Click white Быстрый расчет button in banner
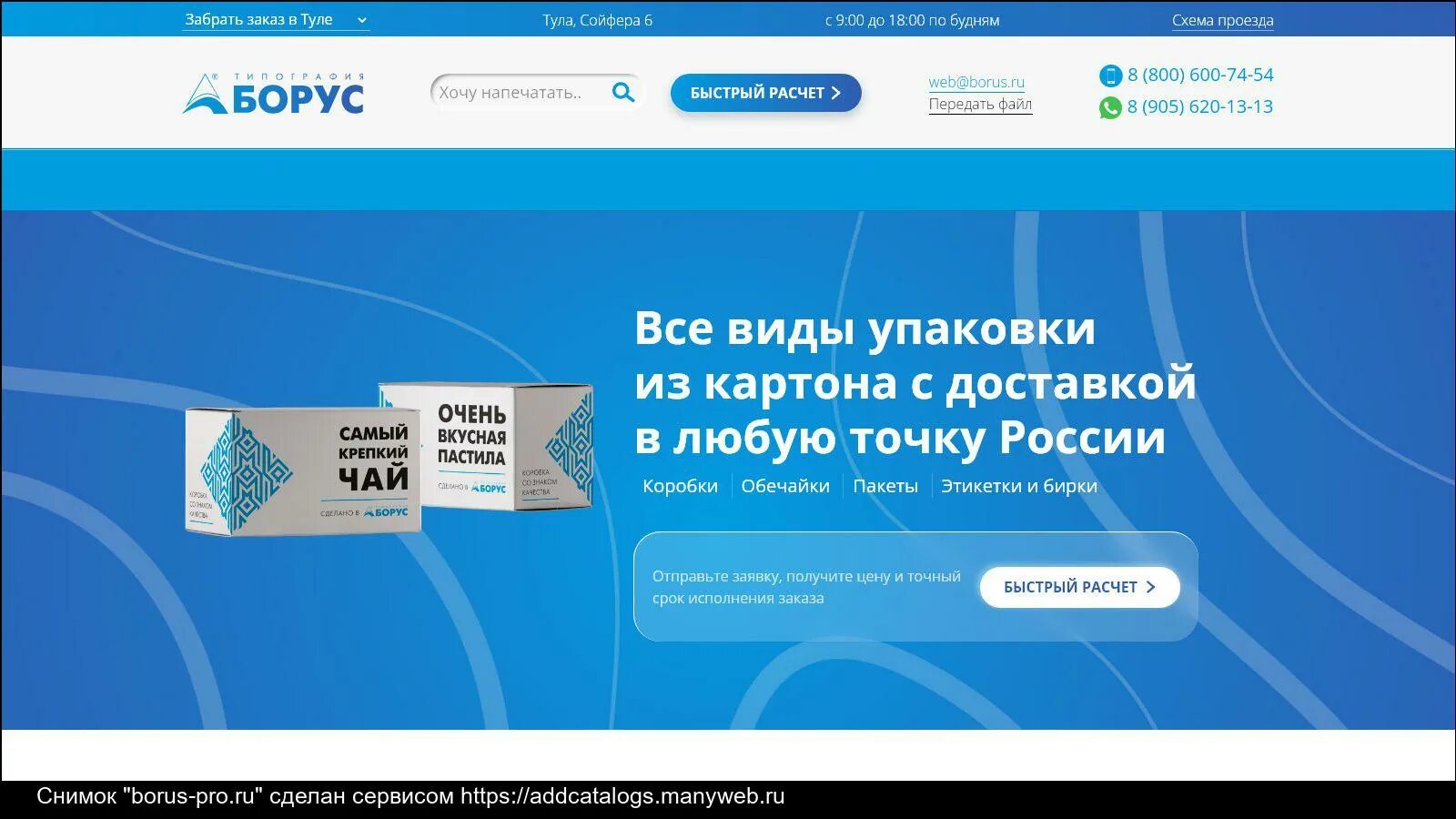The image size is (1456, 819). point(1079,587)
